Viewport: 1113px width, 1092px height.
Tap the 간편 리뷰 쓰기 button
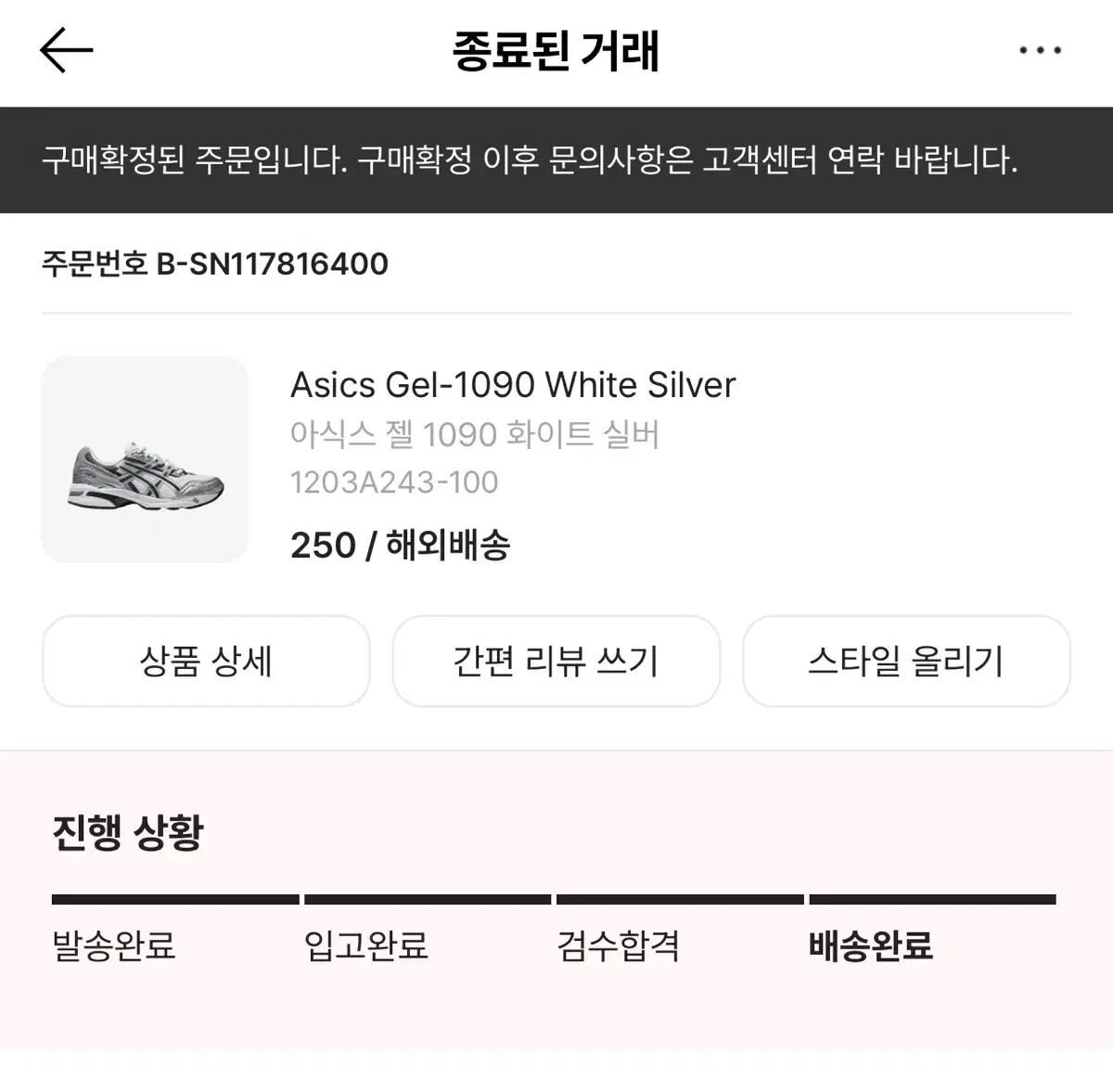(x=556, y=662)
